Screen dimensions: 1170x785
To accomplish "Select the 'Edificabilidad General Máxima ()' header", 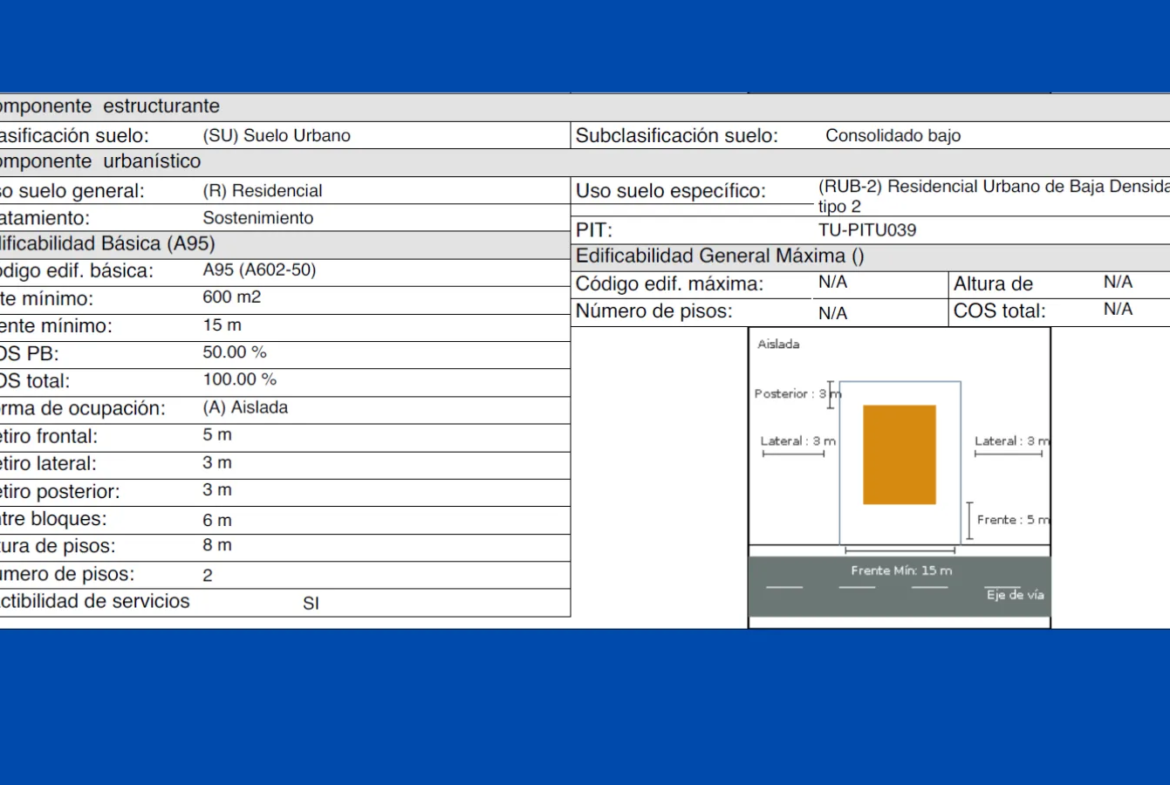I will [x=719, y=256].
